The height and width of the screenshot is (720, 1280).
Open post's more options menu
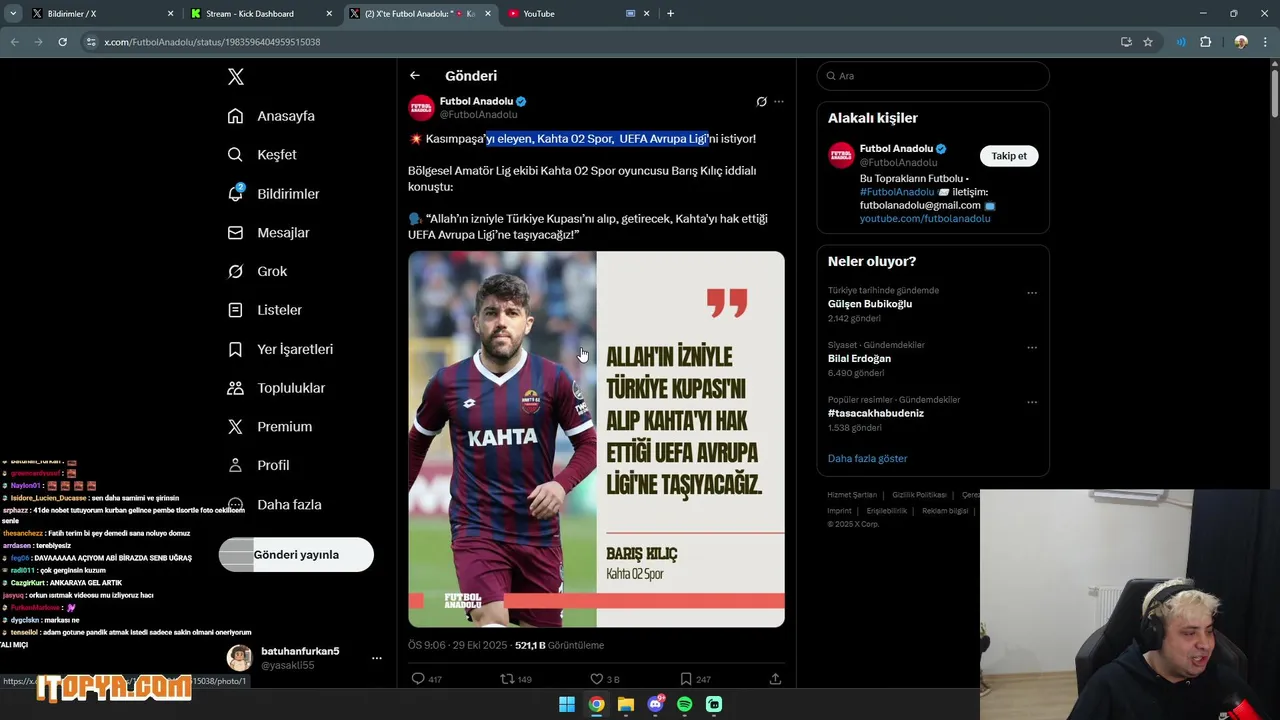779,102
